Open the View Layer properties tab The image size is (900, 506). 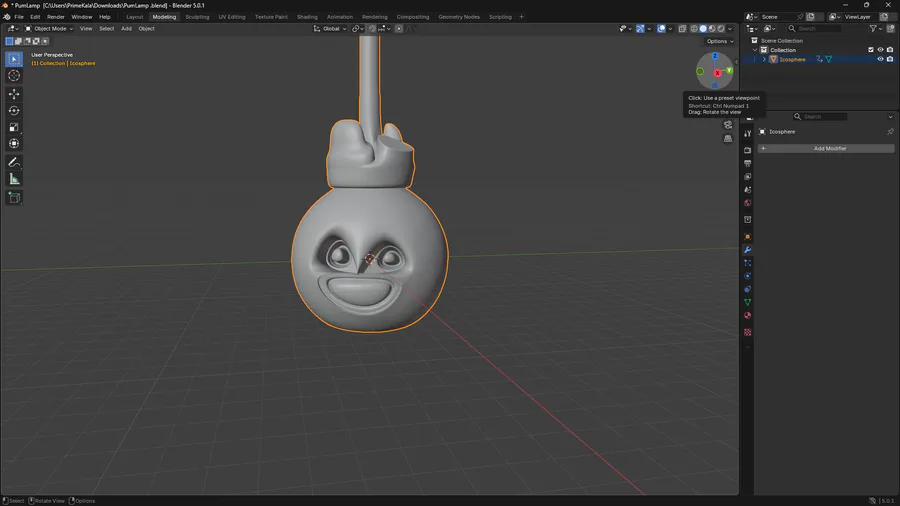(747, 177)
